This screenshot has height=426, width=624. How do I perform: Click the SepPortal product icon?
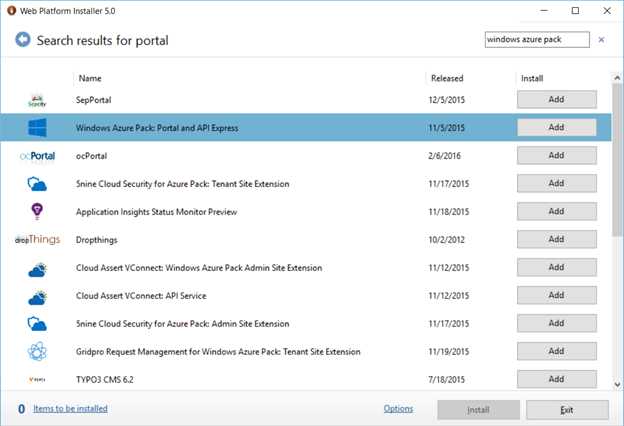click(37, 100)
